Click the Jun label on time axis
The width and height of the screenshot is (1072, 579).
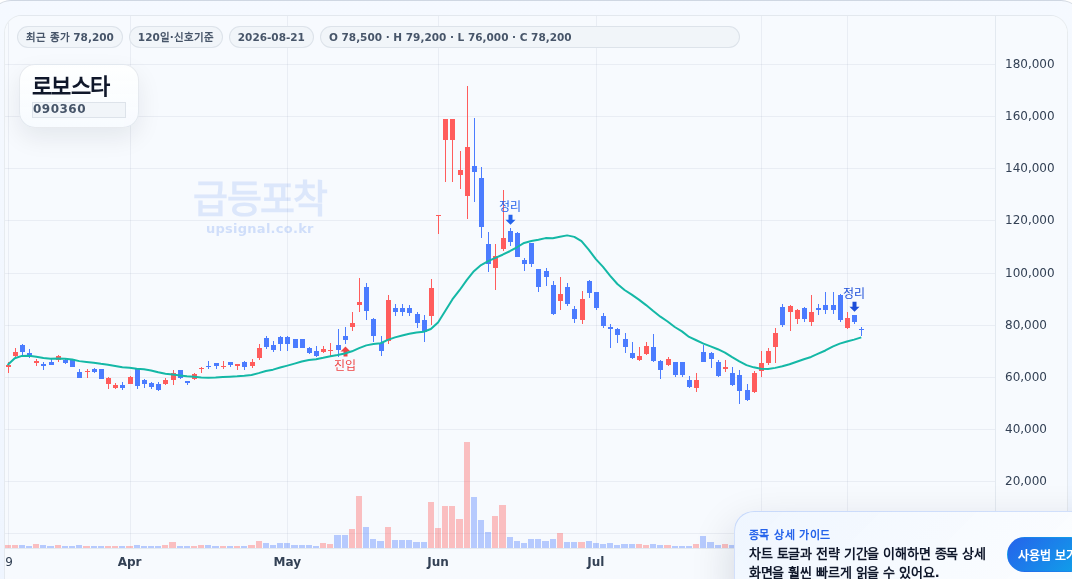tap(438, 562)
